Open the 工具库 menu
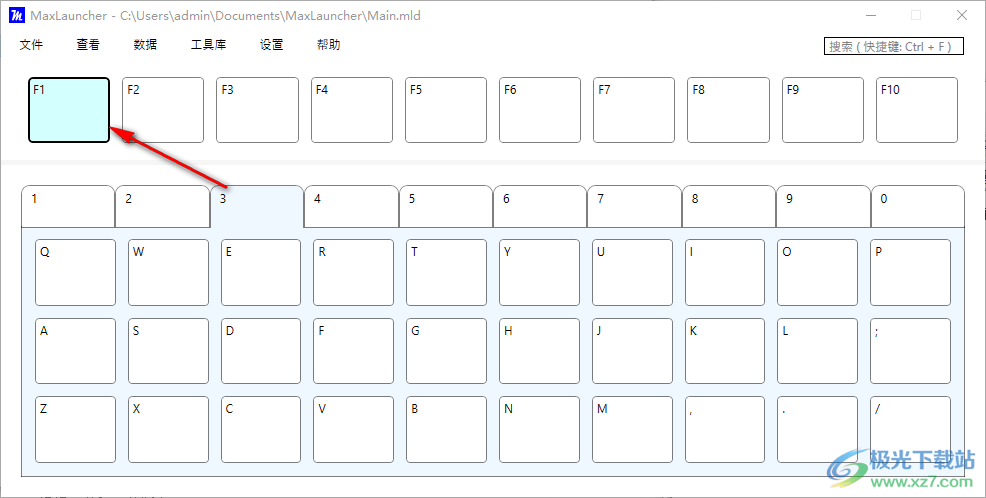 pyautogui.click(x=208, y=45)
